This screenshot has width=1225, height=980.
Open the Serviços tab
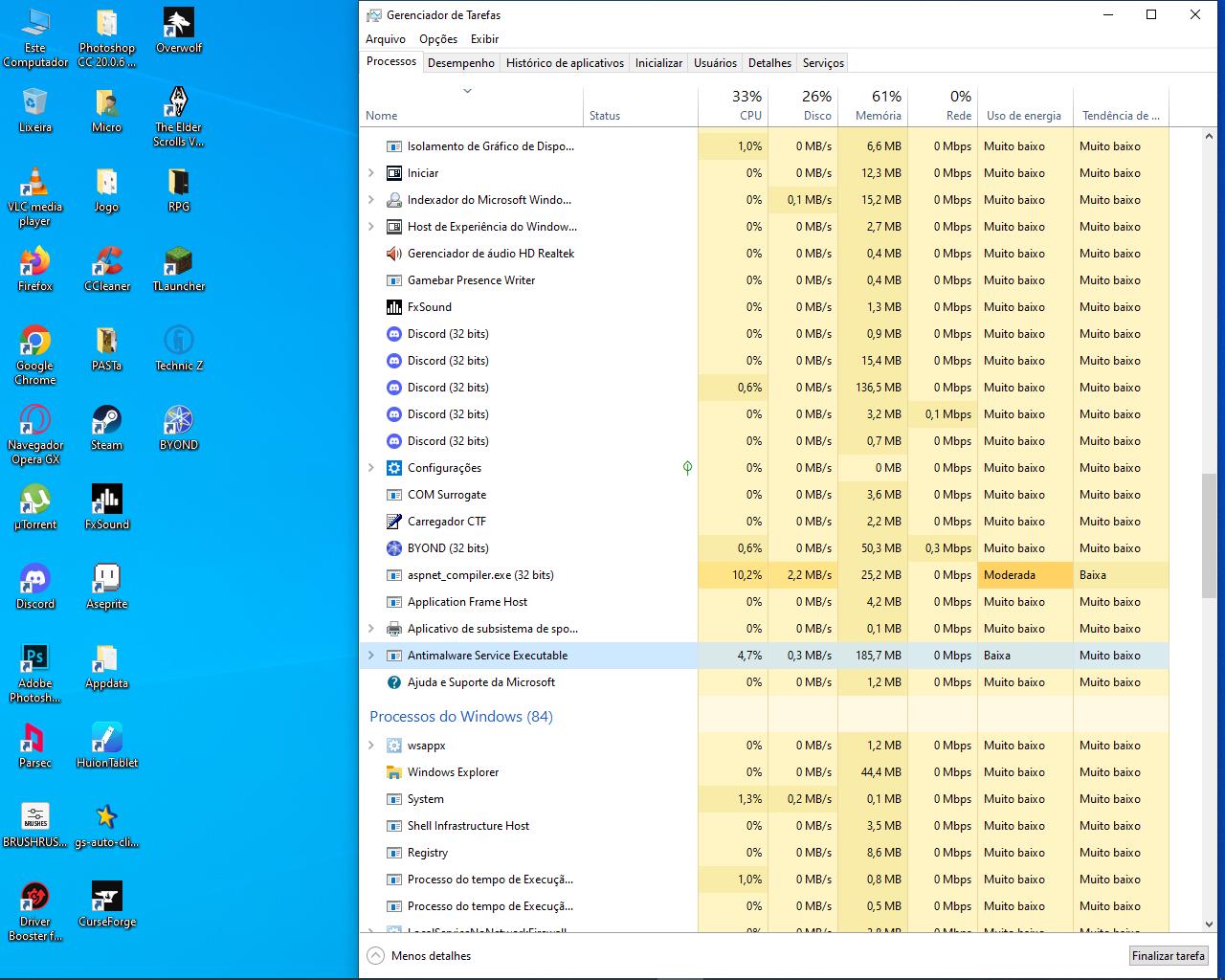[823, 63]
